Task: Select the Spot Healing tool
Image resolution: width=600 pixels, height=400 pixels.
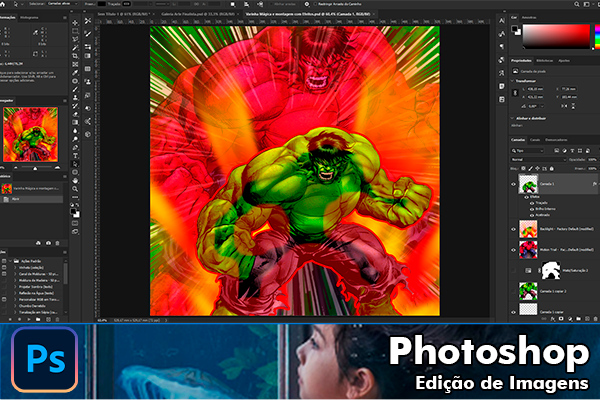Action: (x=75, y=81)
